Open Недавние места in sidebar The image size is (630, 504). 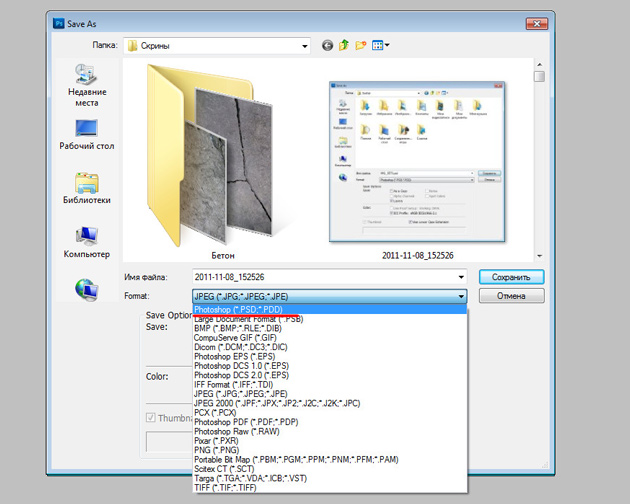click(87, 85)
